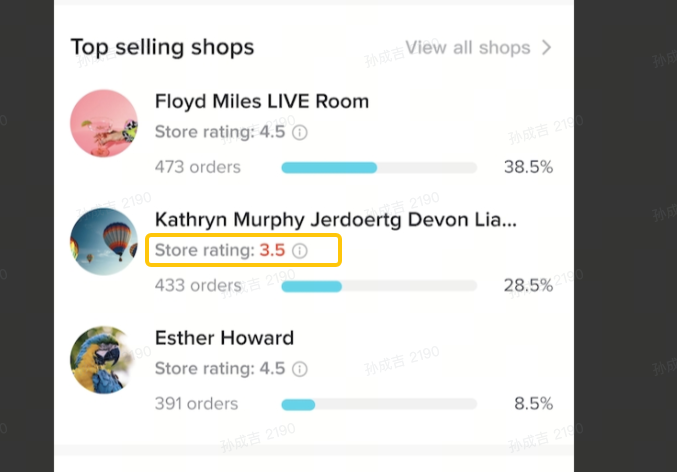677x472 pixels.
Task: Select the Floyd Miles LIVE Room shop name
Action: (x=262, y=101)
